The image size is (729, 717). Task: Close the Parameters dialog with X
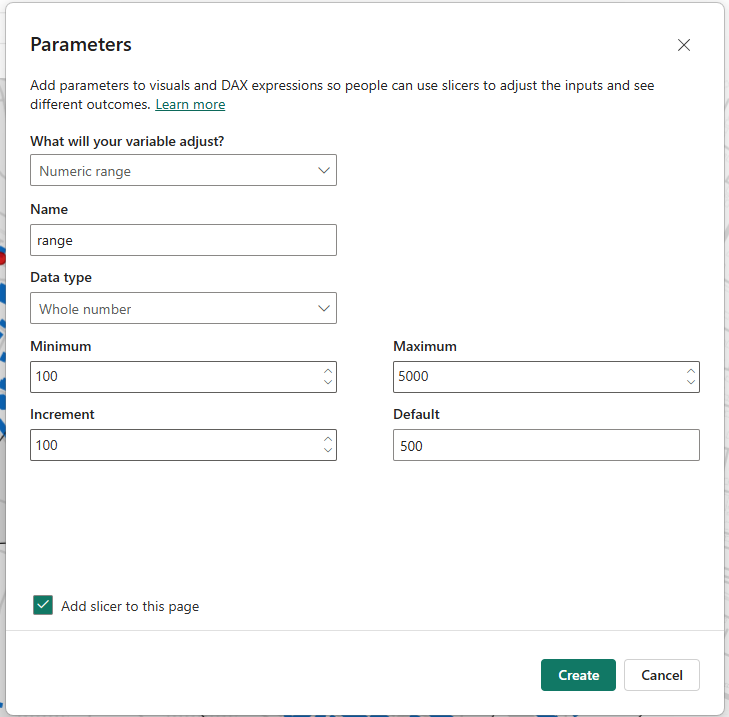684,45
